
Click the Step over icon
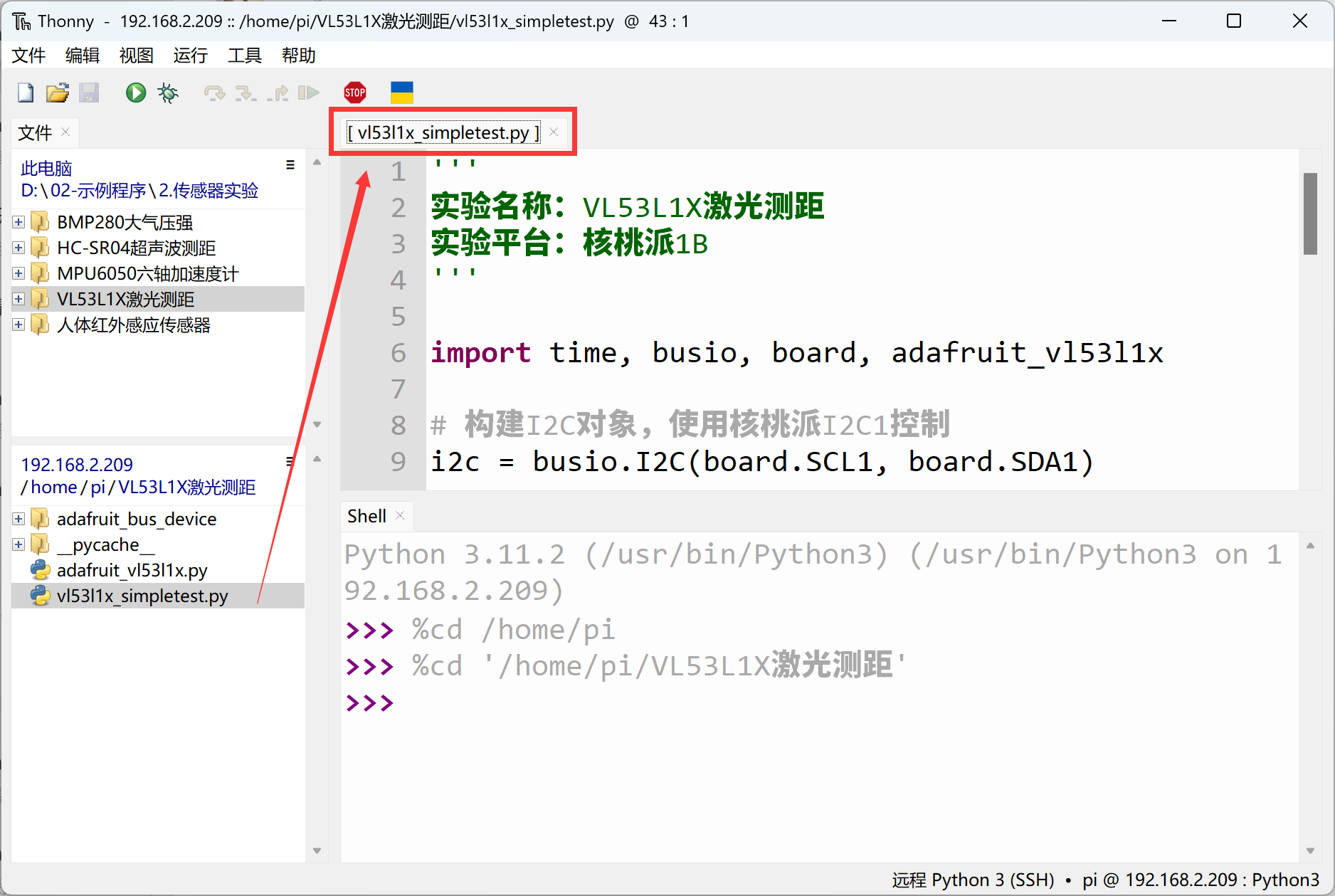(214, 93)
